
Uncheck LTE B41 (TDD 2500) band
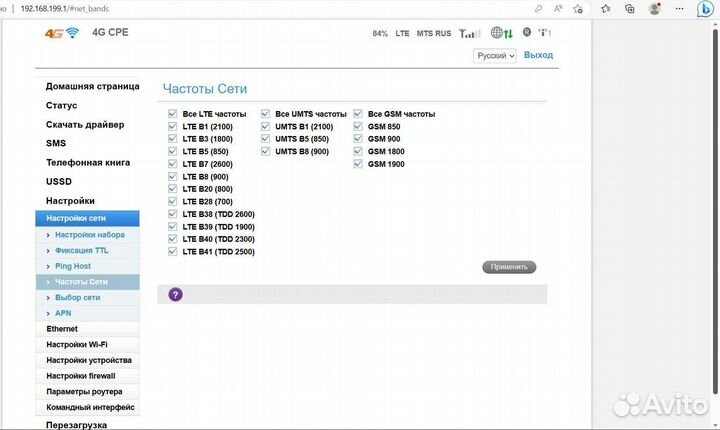coord(173,252)
